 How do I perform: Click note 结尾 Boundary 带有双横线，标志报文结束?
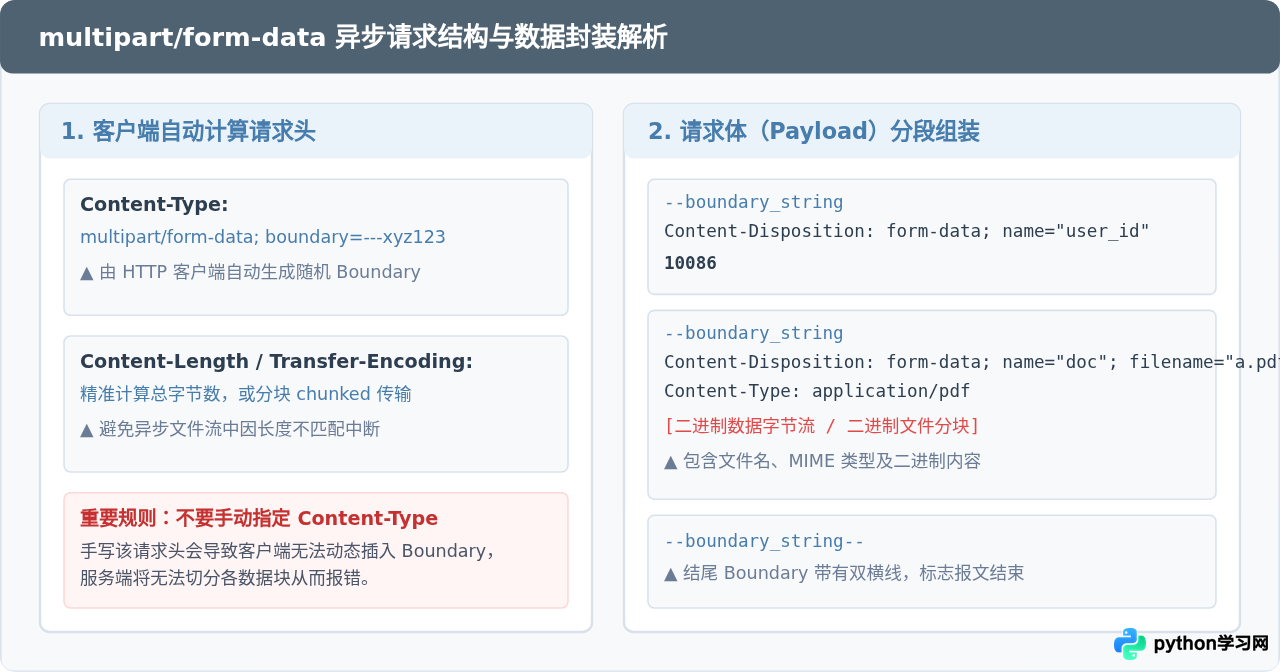click(x=844, y=573)
